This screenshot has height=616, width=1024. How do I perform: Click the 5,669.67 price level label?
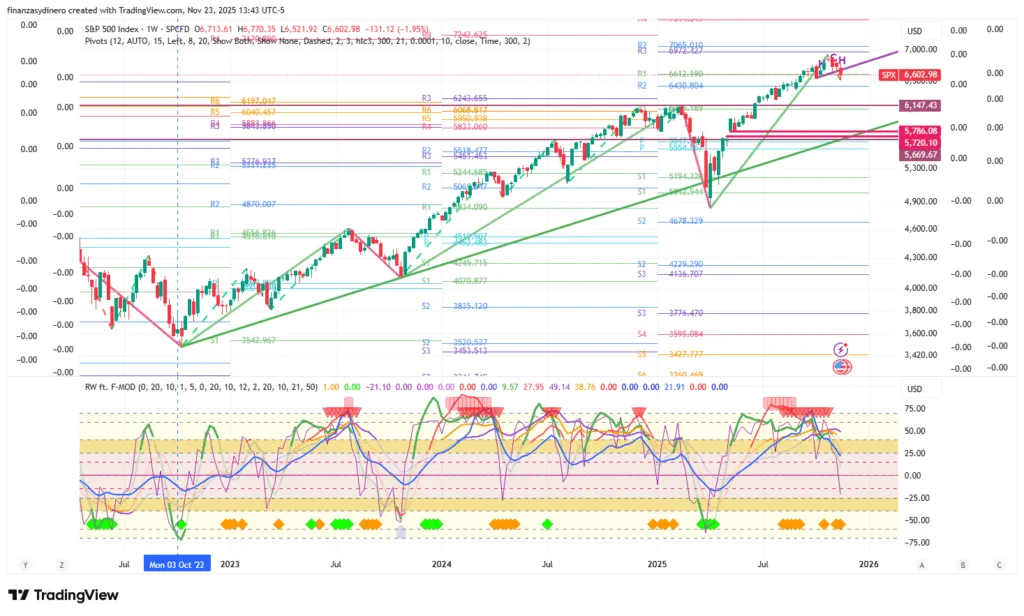919,155
